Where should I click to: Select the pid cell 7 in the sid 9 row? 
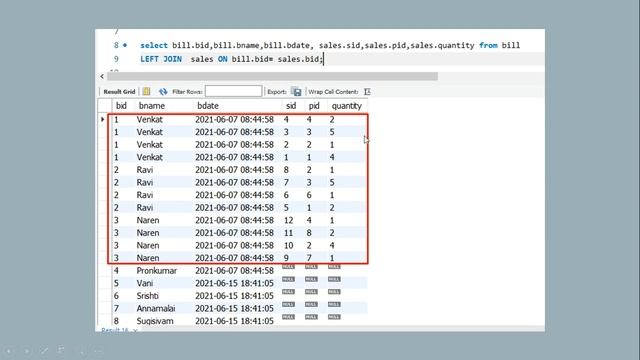tap(309, 258)
